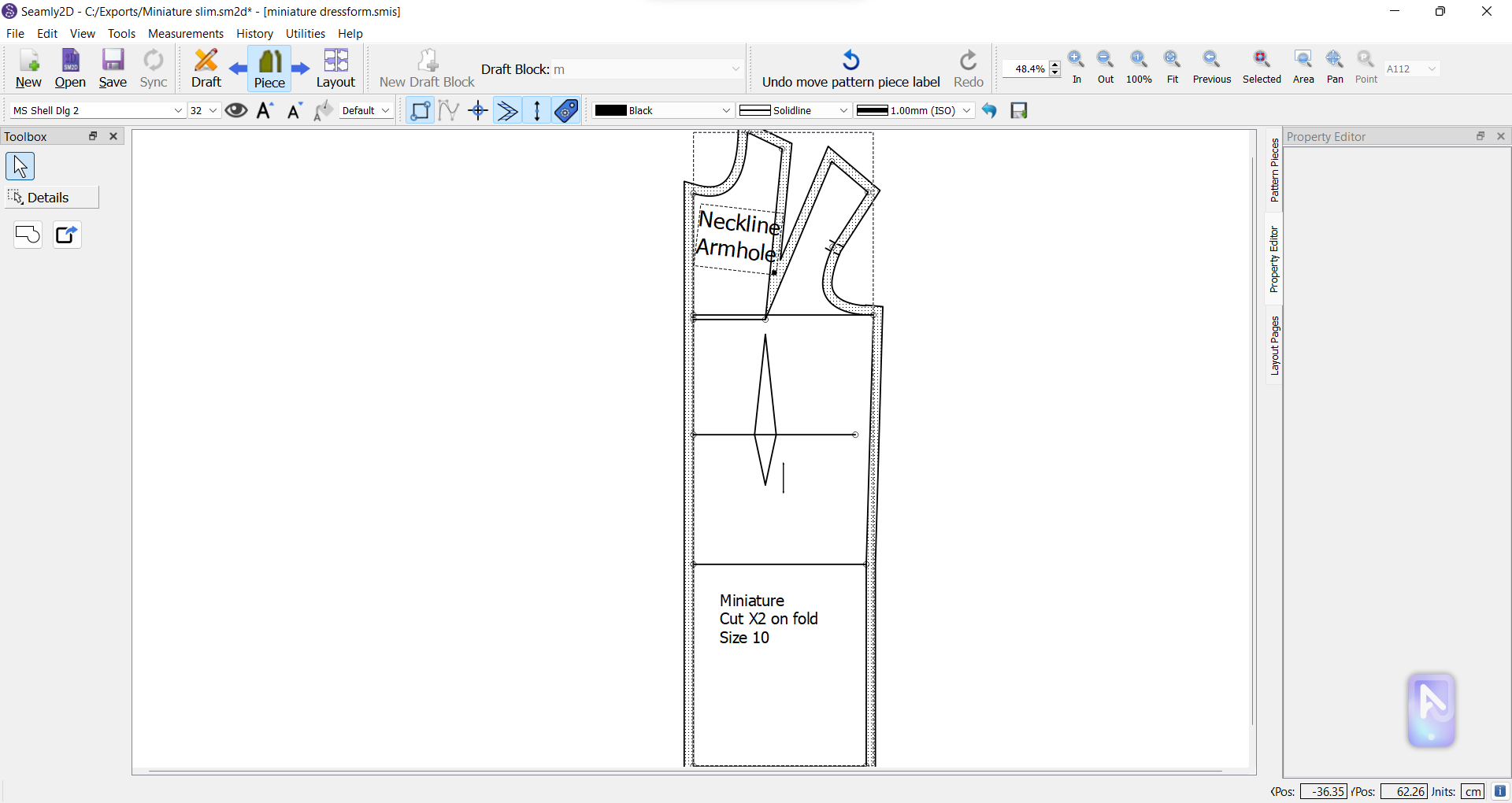Screen dimensions: 1512x803
Task: Zoom to 100%
Action: click(1139, 67)
